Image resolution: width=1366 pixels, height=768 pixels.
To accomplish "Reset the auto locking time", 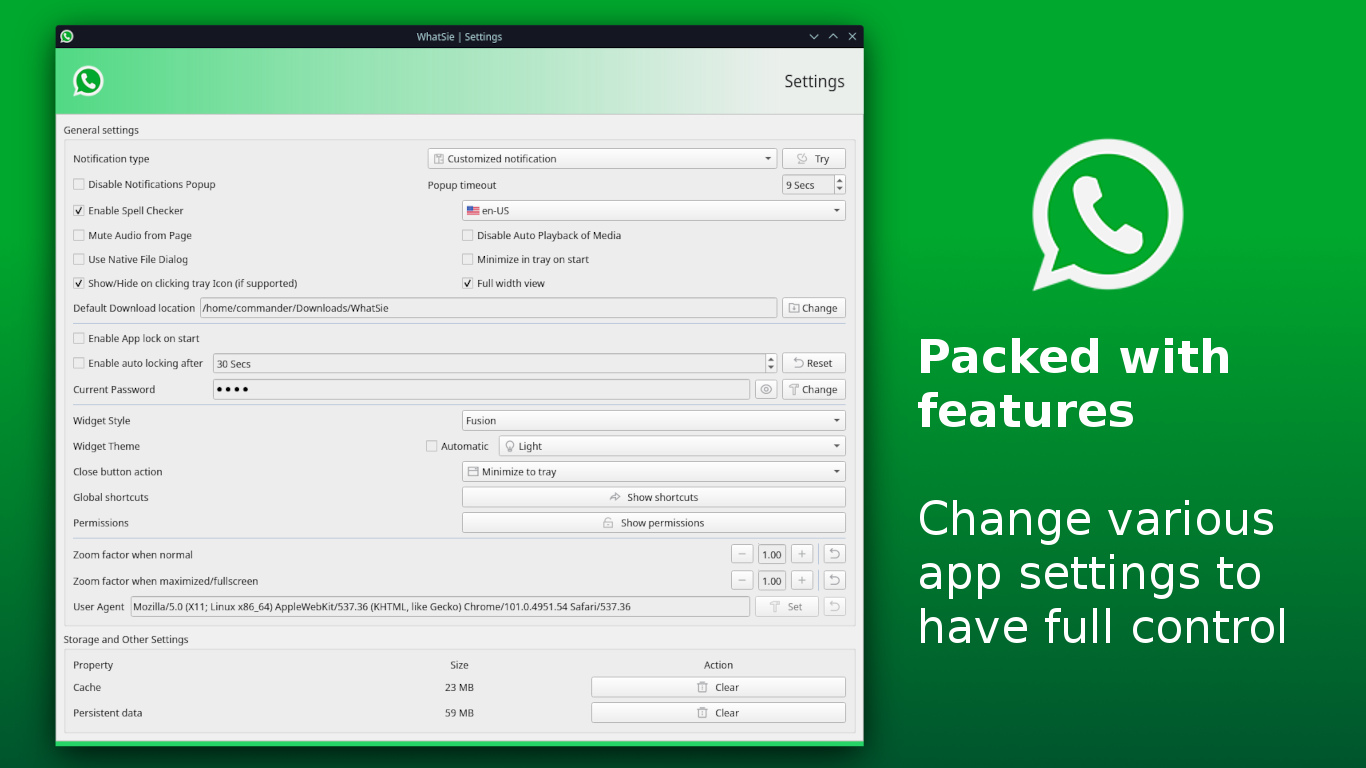I will click(813, 364).
